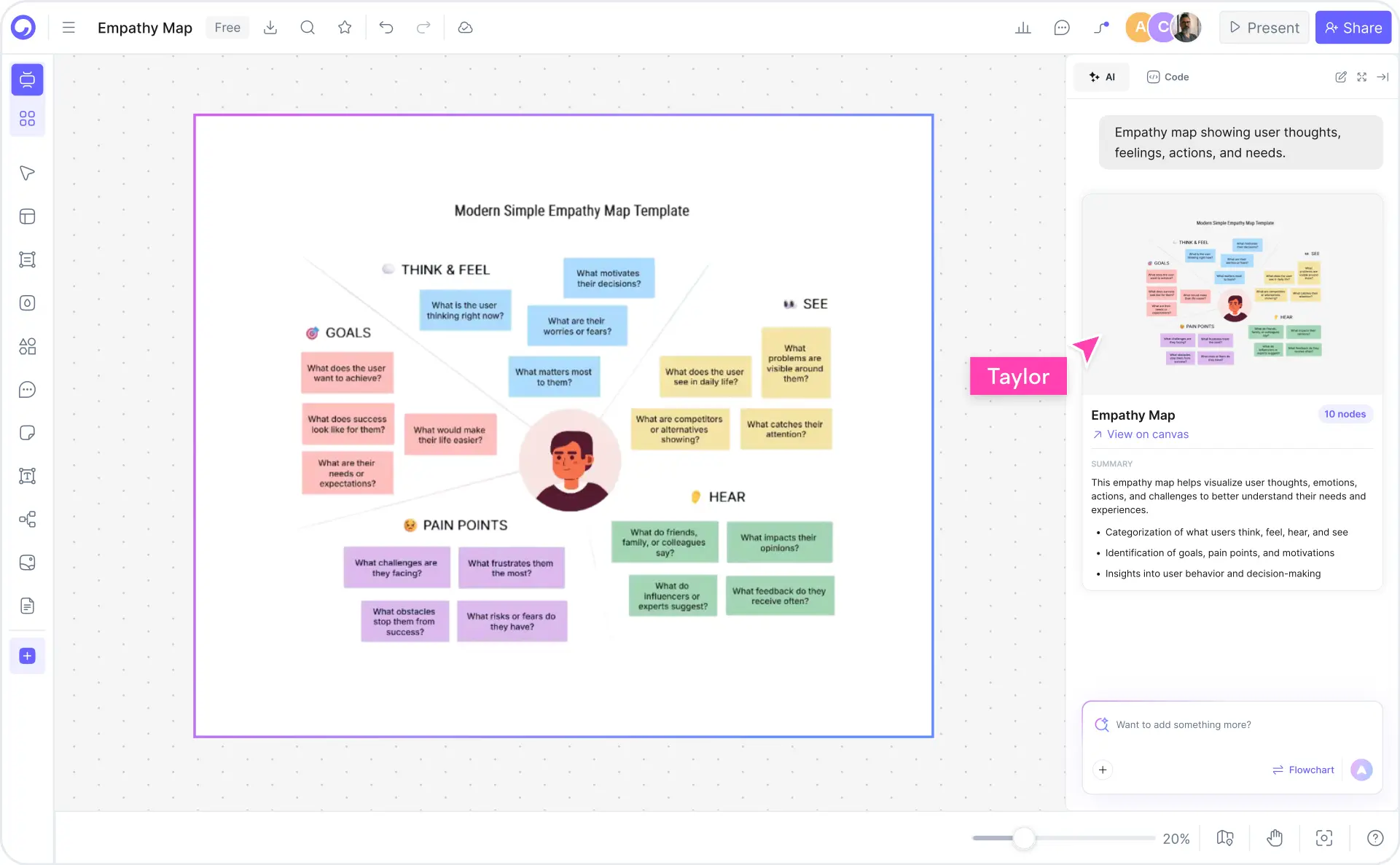Collapse the right AI panel
Viewport: 1400px width, 865px height.
[x=1383, y=77]
